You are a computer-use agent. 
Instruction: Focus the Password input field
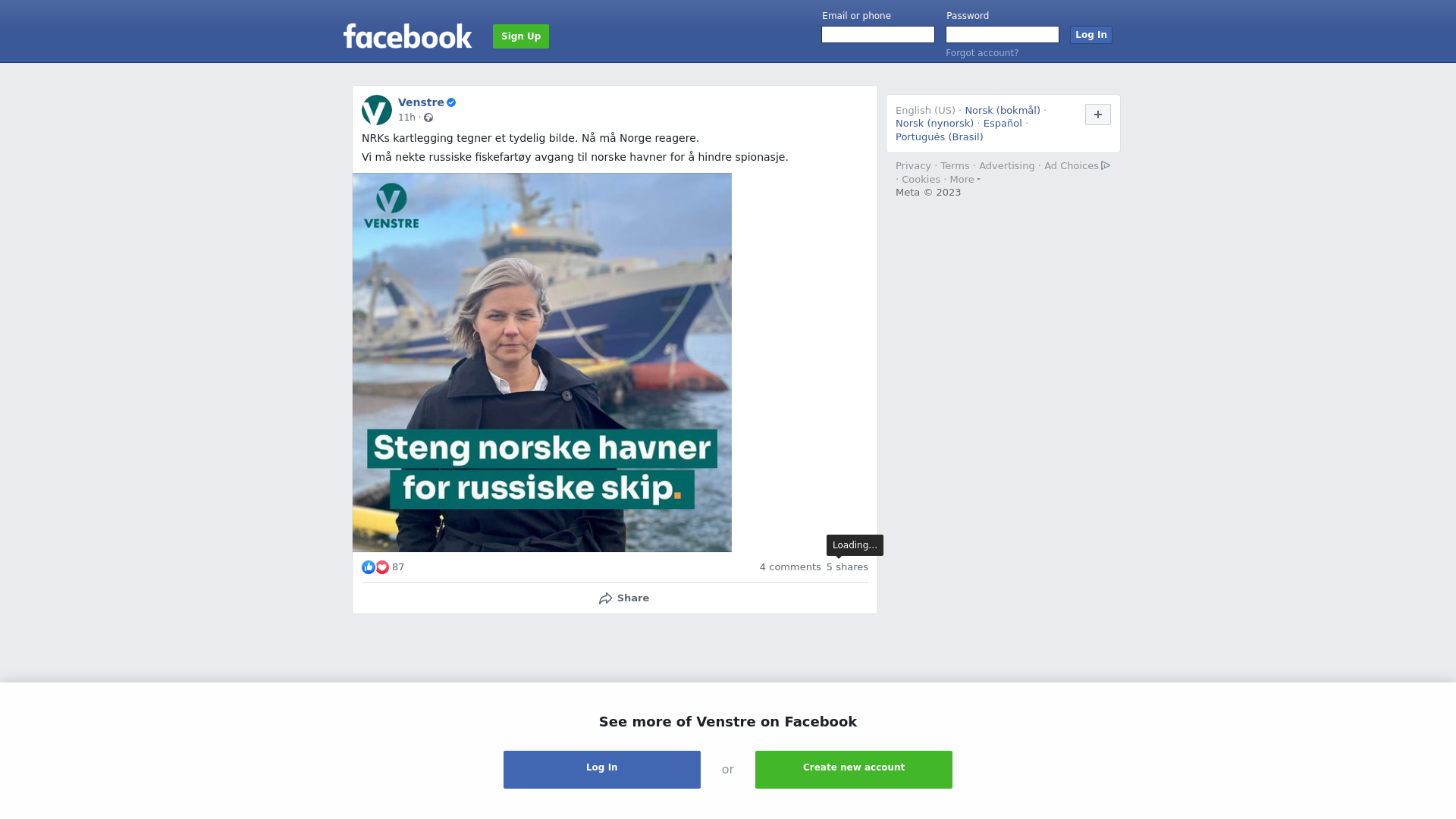coord(1003,35)
